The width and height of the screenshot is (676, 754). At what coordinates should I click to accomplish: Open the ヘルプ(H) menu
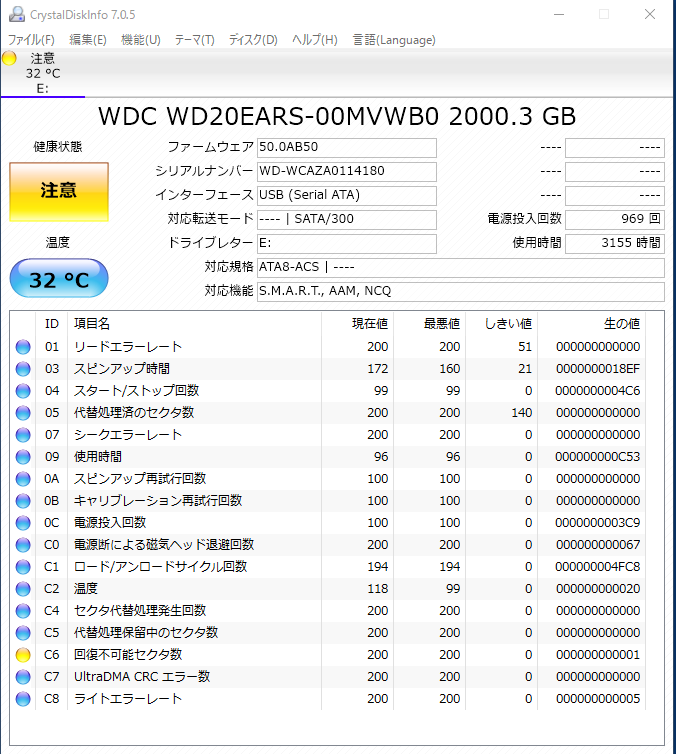tap(315, 39)
